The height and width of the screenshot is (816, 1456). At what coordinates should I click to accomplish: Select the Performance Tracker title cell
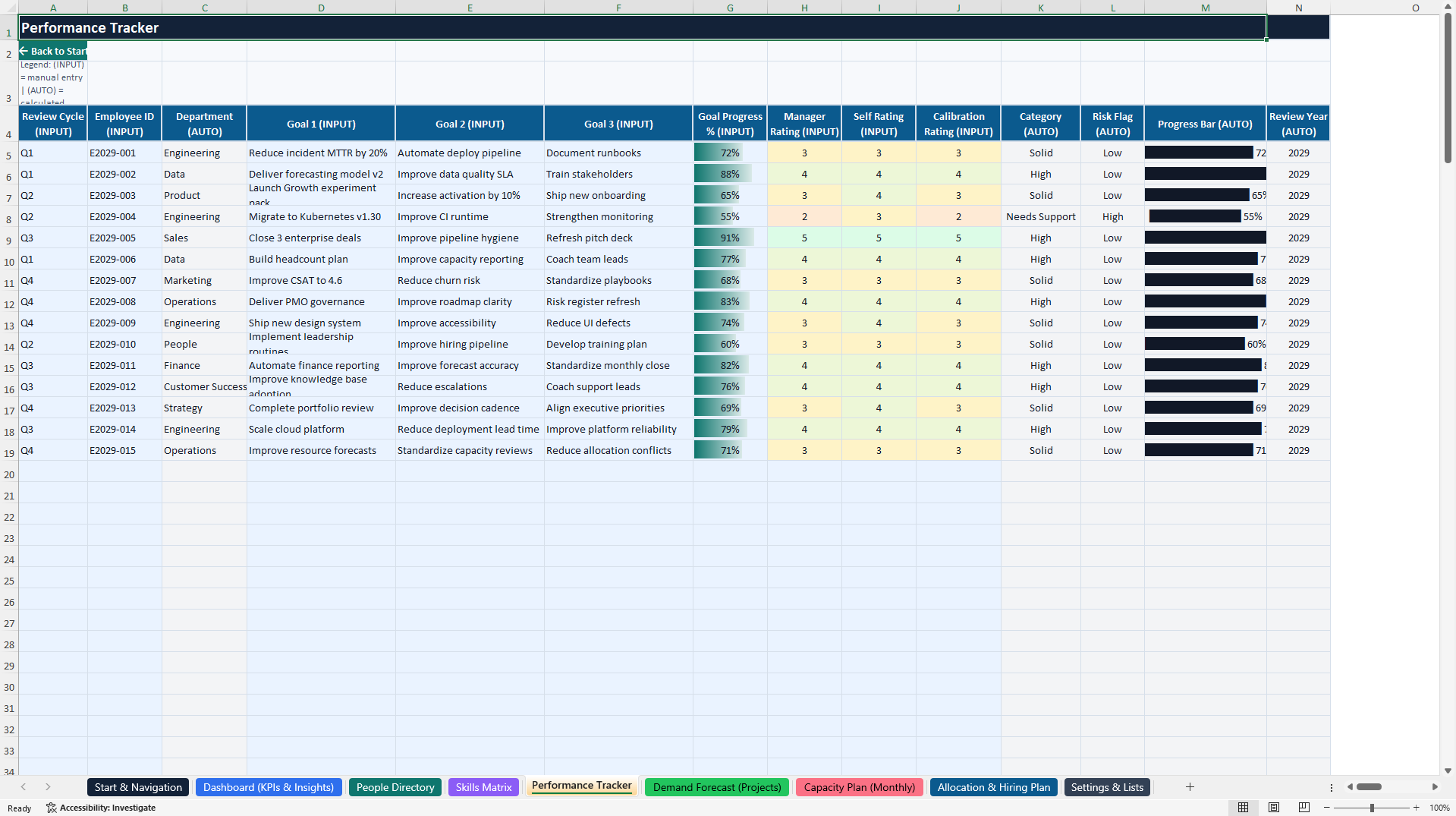pyautogui.click(x=642, y=27)
